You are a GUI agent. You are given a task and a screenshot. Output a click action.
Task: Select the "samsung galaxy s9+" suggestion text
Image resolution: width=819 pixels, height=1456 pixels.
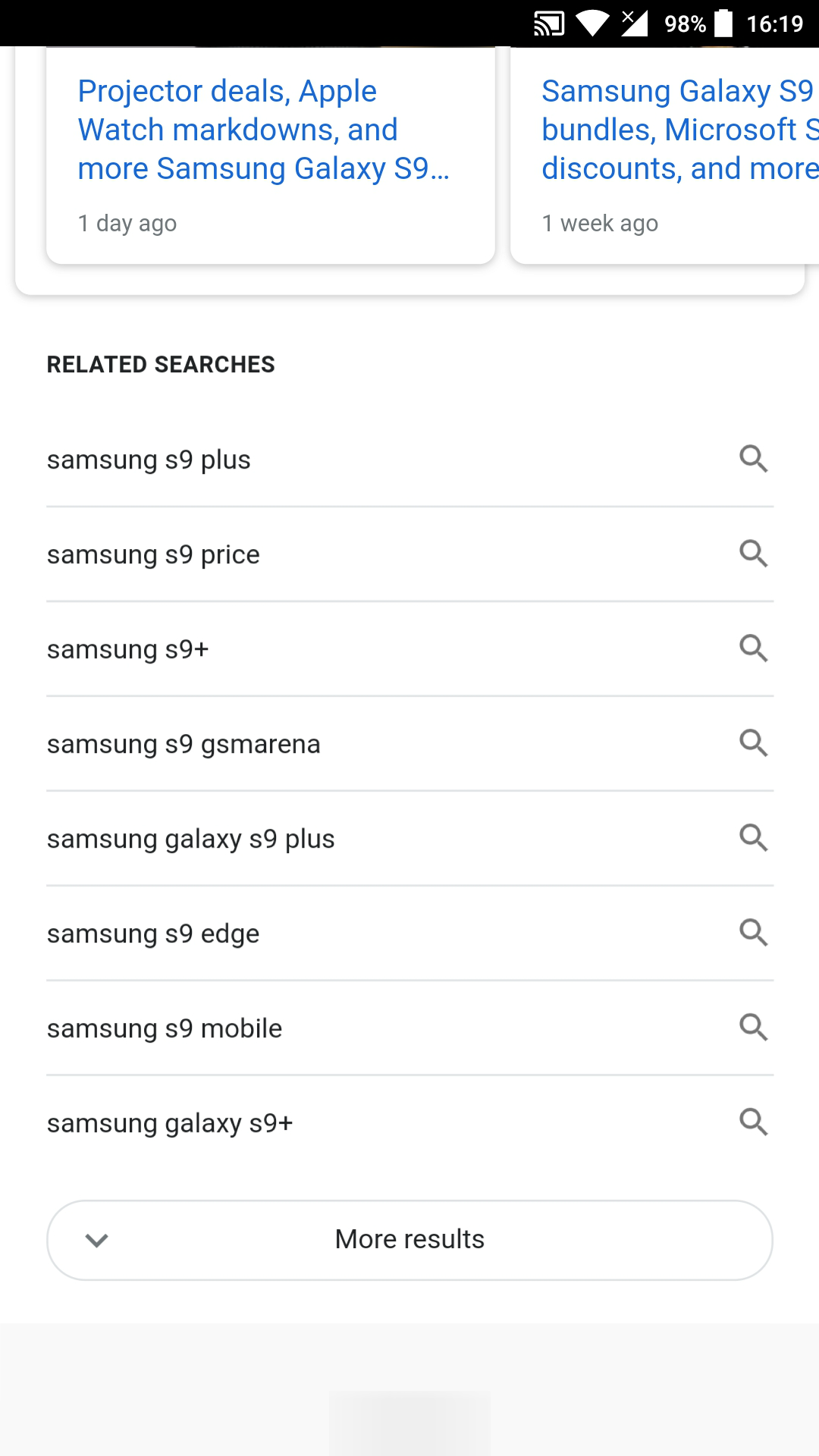[x=171, y=1122]
